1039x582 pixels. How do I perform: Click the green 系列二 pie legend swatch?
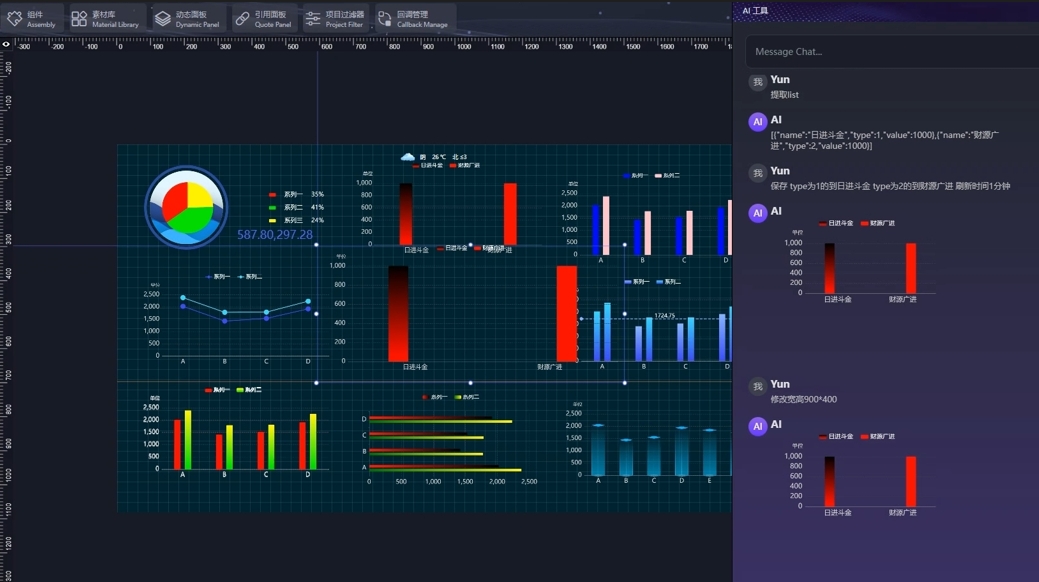pyautogui.click(x=272, y=207)
